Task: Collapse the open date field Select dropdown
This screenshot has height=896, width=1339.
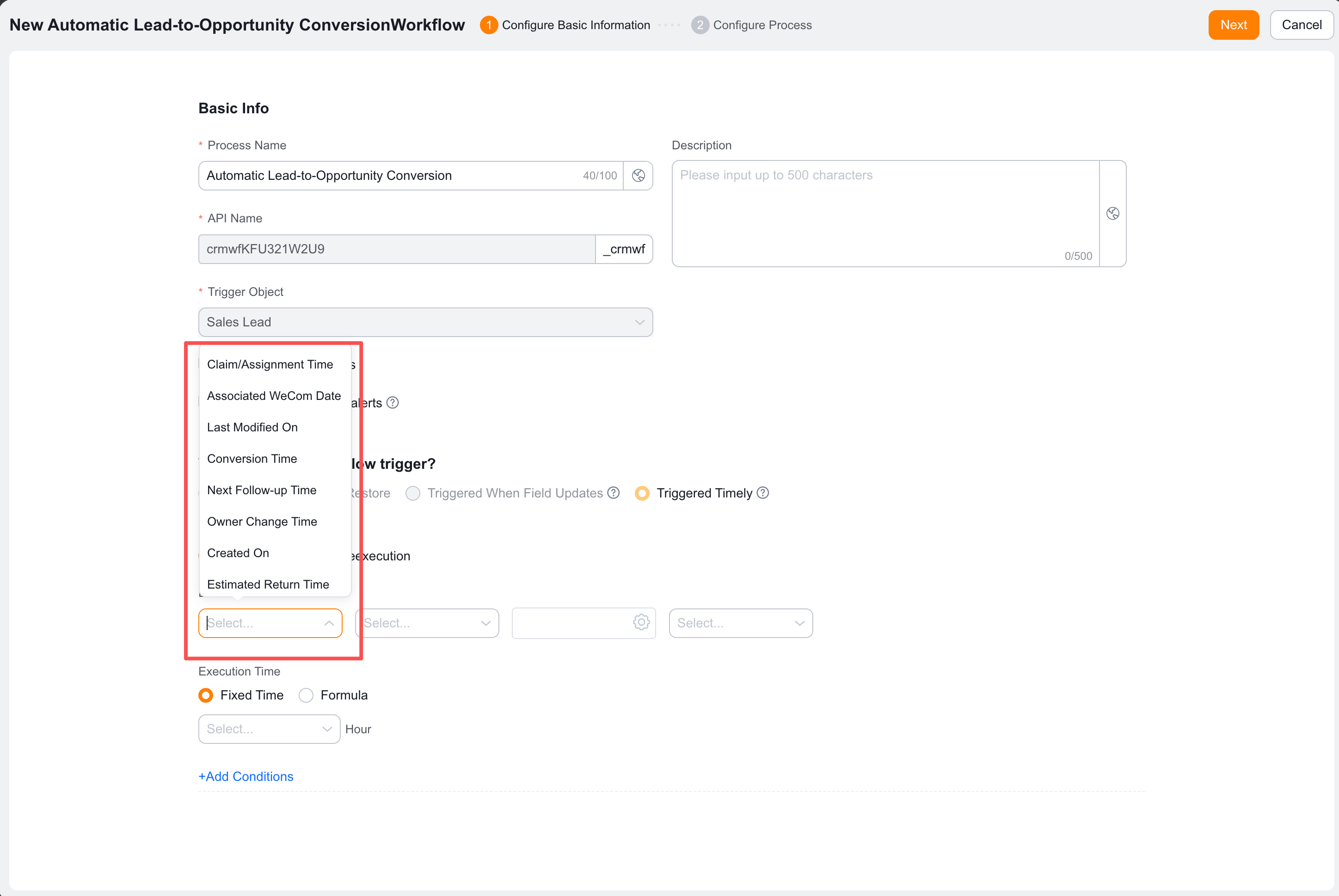Action: 270,623
